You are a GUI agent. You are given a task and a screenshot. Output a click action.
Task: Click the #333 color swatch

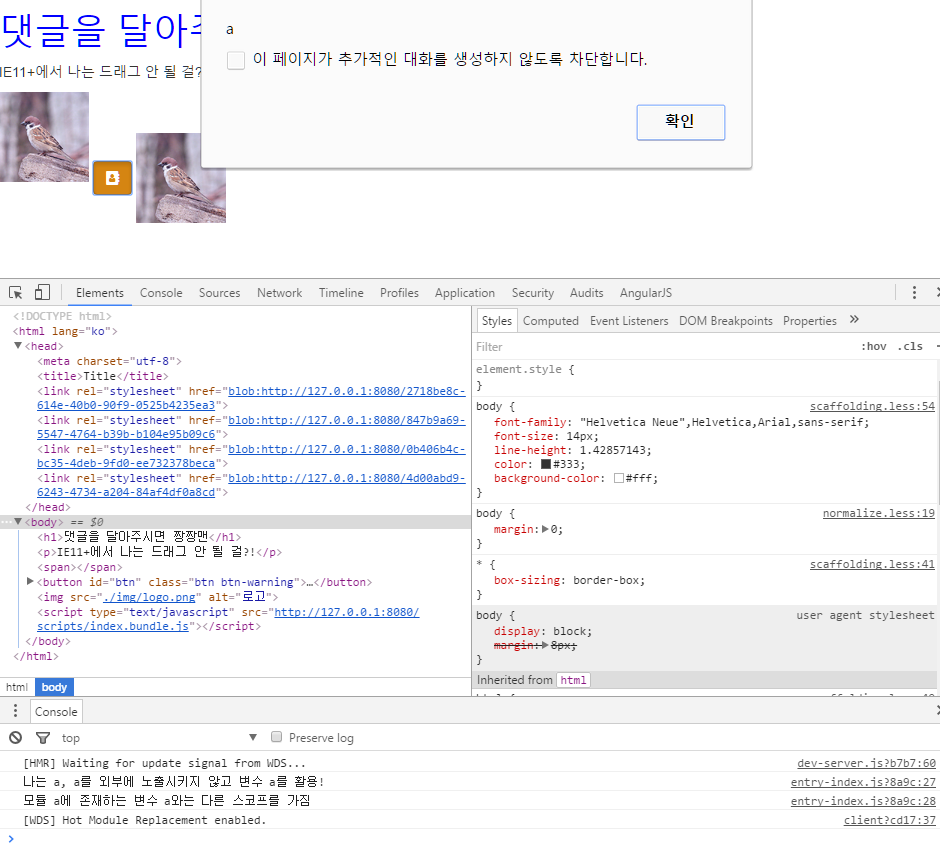click(x=546, y=464)
